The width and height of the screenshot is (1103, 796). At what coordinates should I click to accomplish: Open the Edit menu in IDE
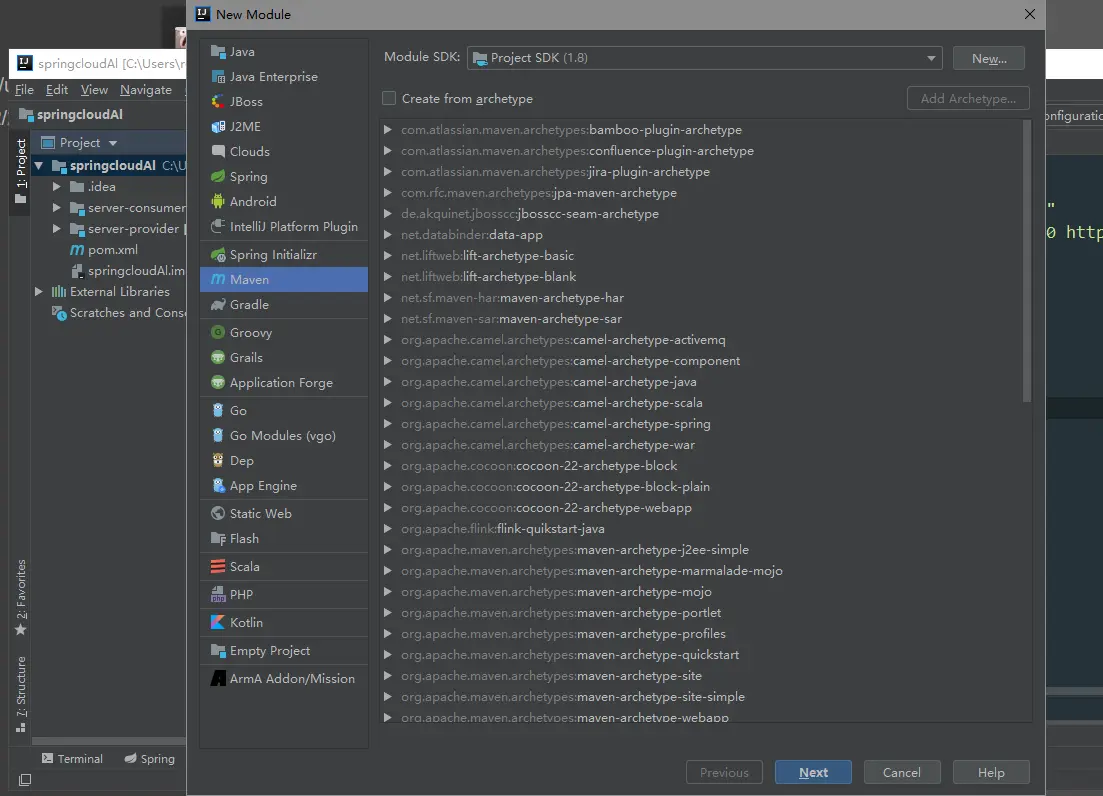point(56,89)
